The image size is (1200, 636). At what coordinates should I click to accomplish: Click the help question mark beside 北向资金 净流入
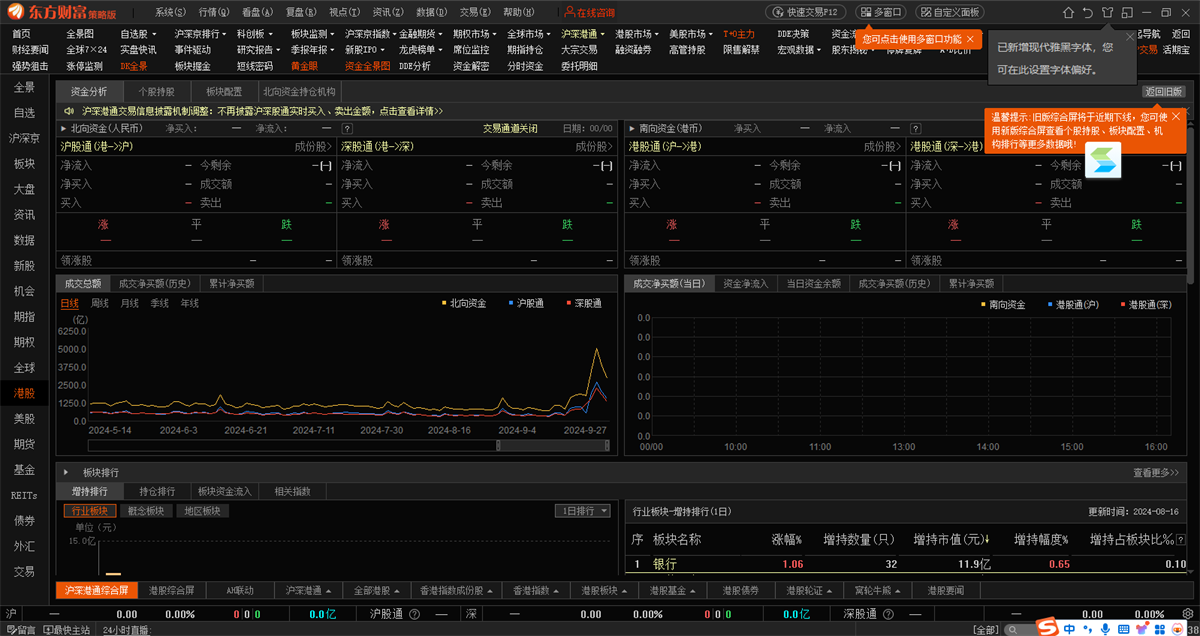(x=347, y=129)
